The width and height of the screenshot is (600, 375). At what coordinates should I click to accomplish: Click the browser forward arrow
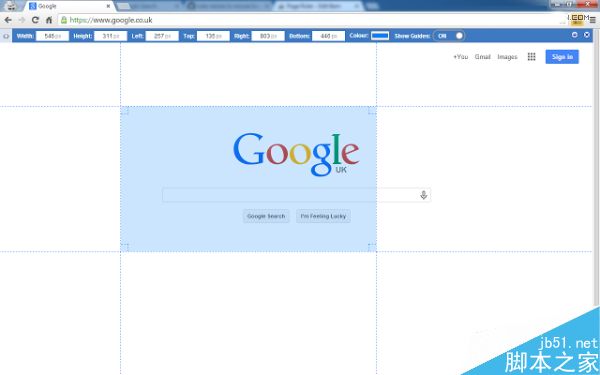point(22,20)
